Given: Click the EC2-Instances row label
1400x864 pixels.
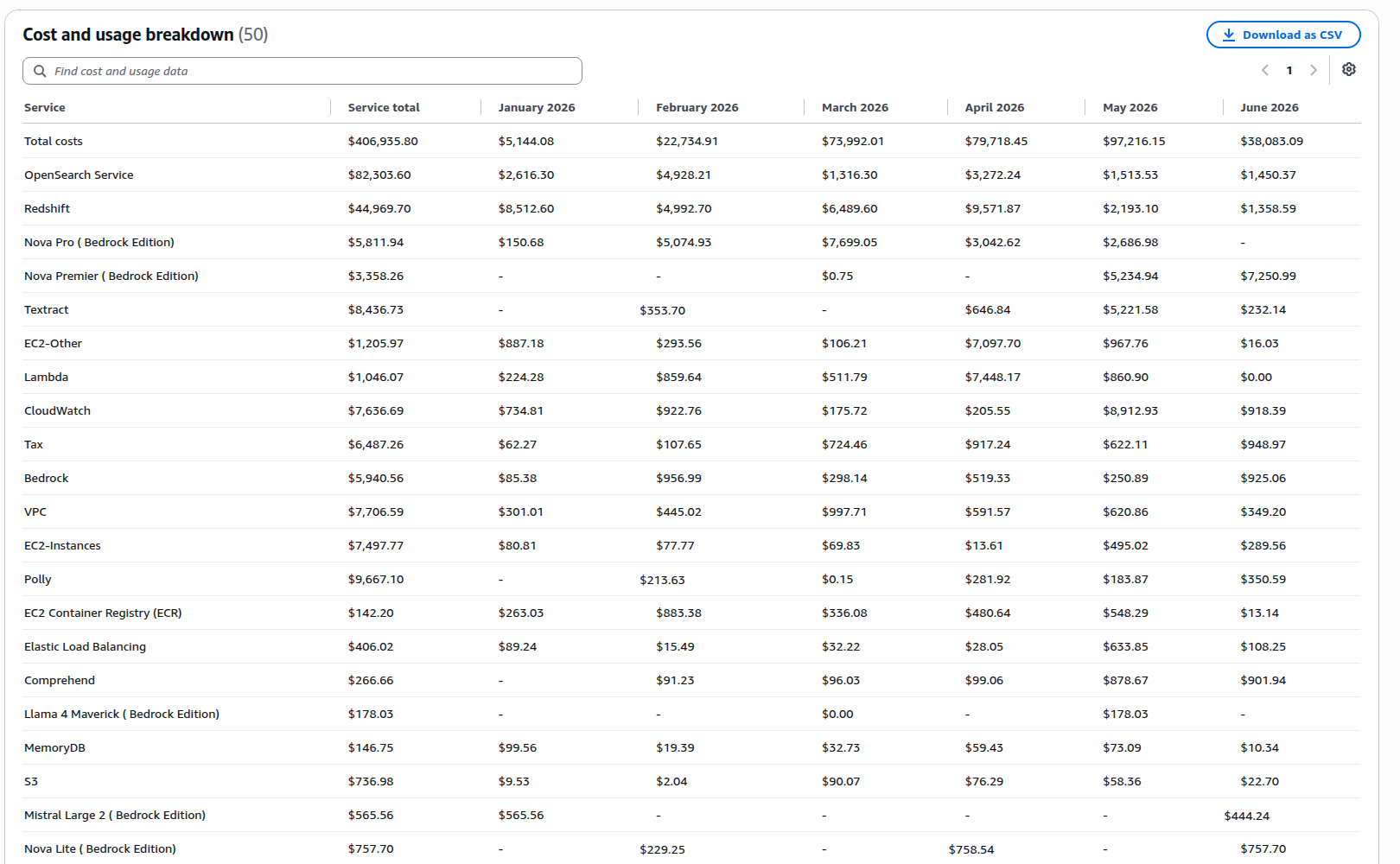Looking at the screenshot, I should 62,545.
